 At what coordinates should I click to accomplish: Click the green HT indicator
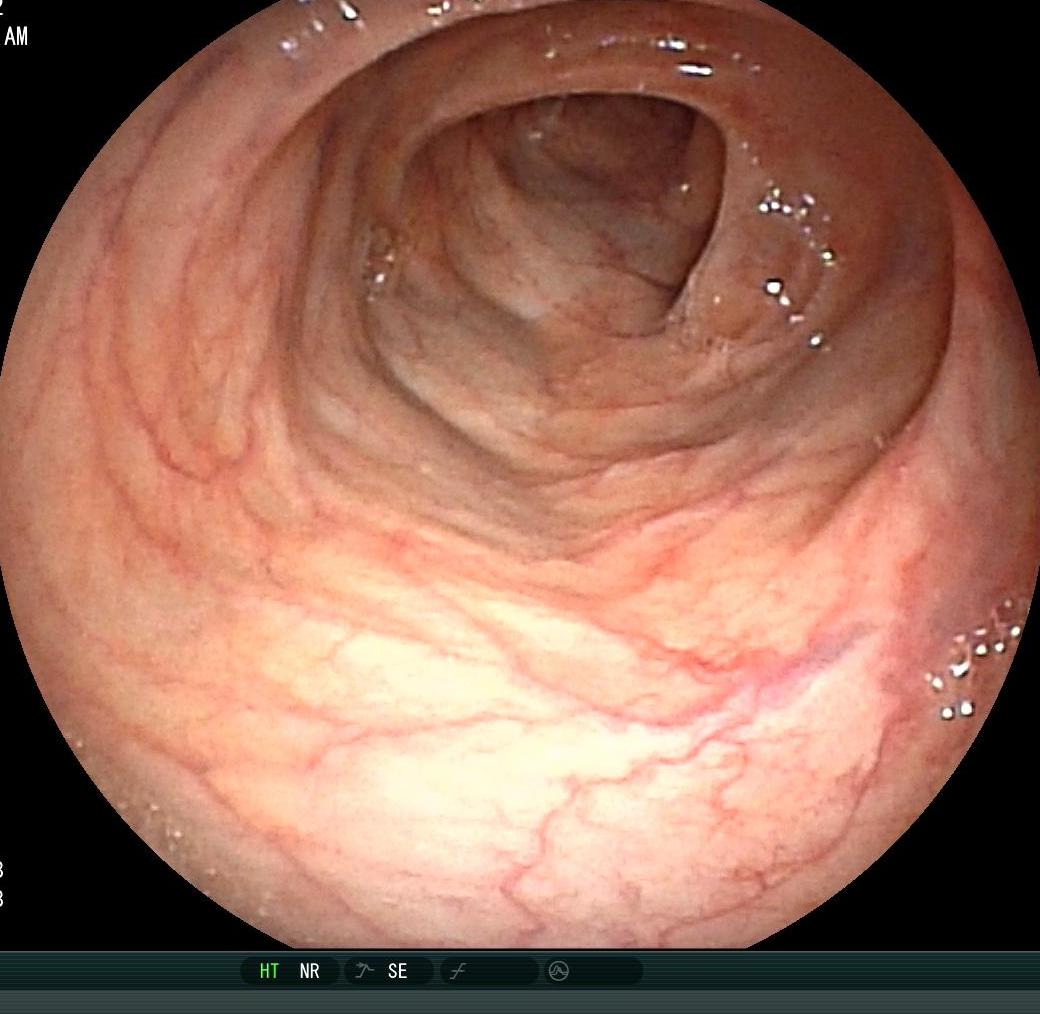pos(269,971)
